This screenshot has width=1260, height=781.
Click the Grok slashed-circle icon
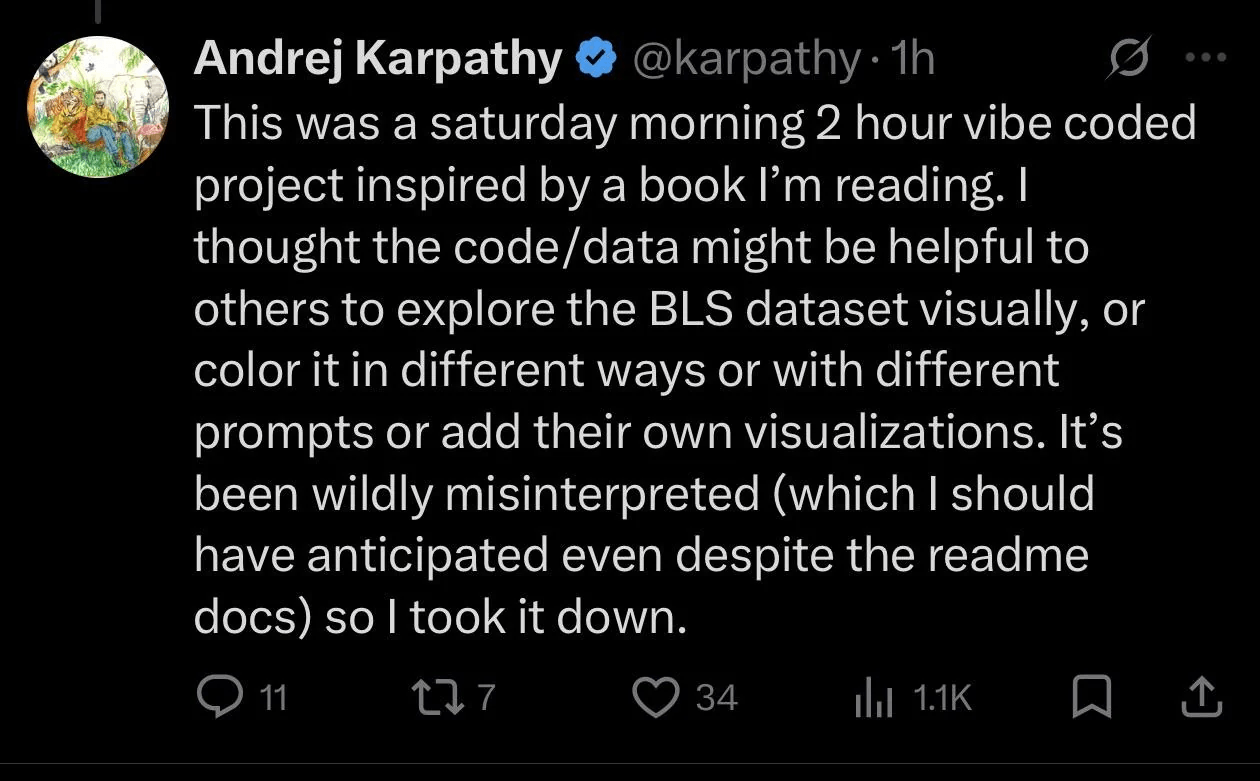(x=1132, y=60)
